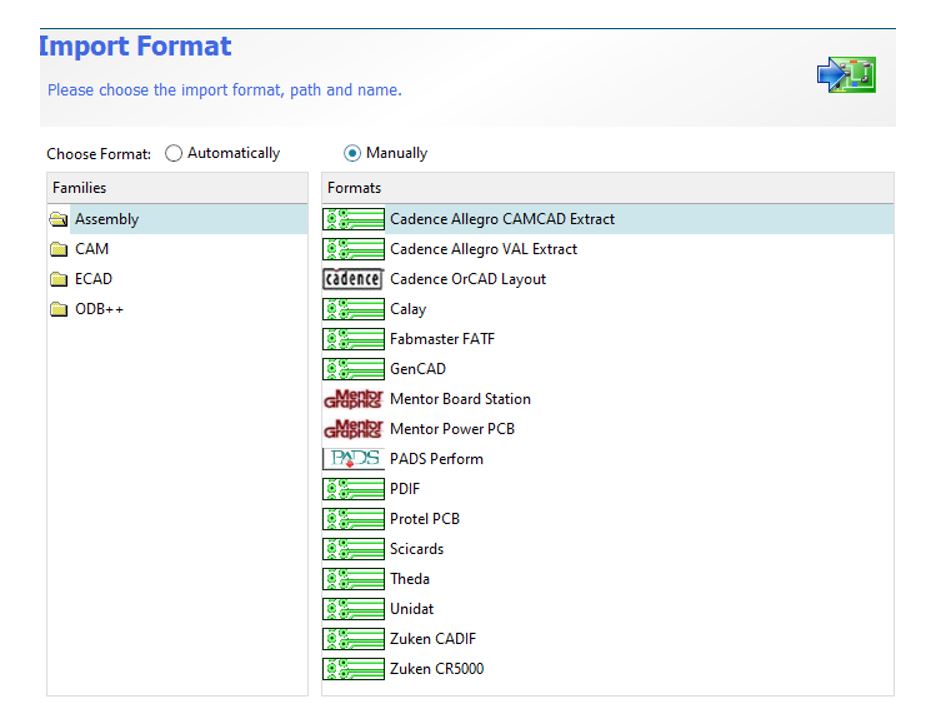
Task: Select the Automatically radio button
Action: point(174,152)
